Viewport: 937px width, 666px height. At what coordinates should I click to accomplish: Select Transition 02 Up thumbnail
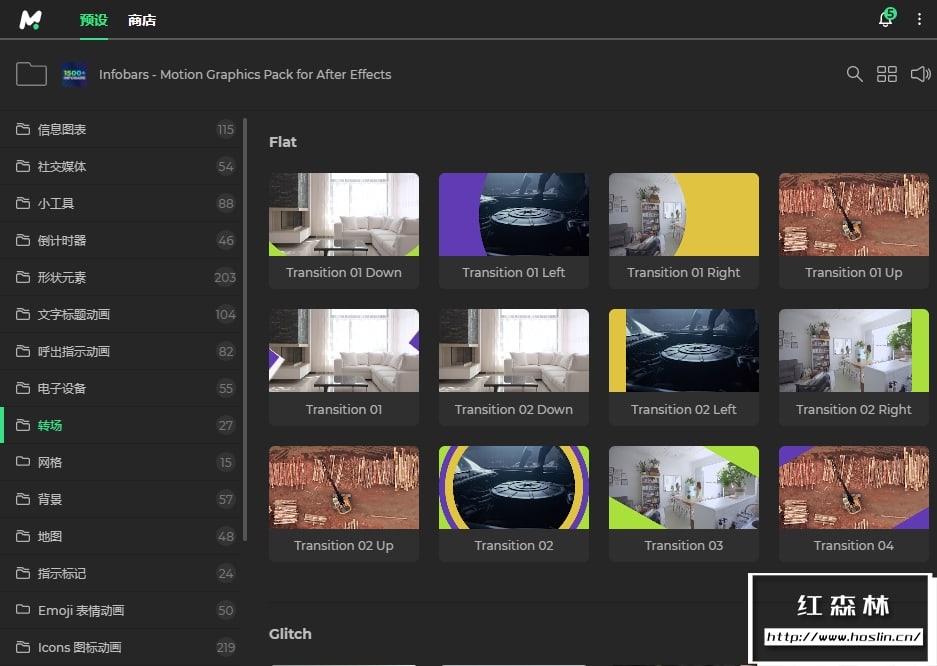tap(344, 487)
